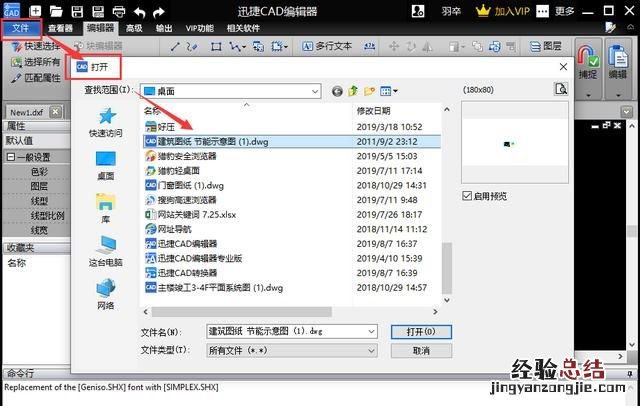
Task: Create a new folder in dialog
Action: [x=369, y=91]
